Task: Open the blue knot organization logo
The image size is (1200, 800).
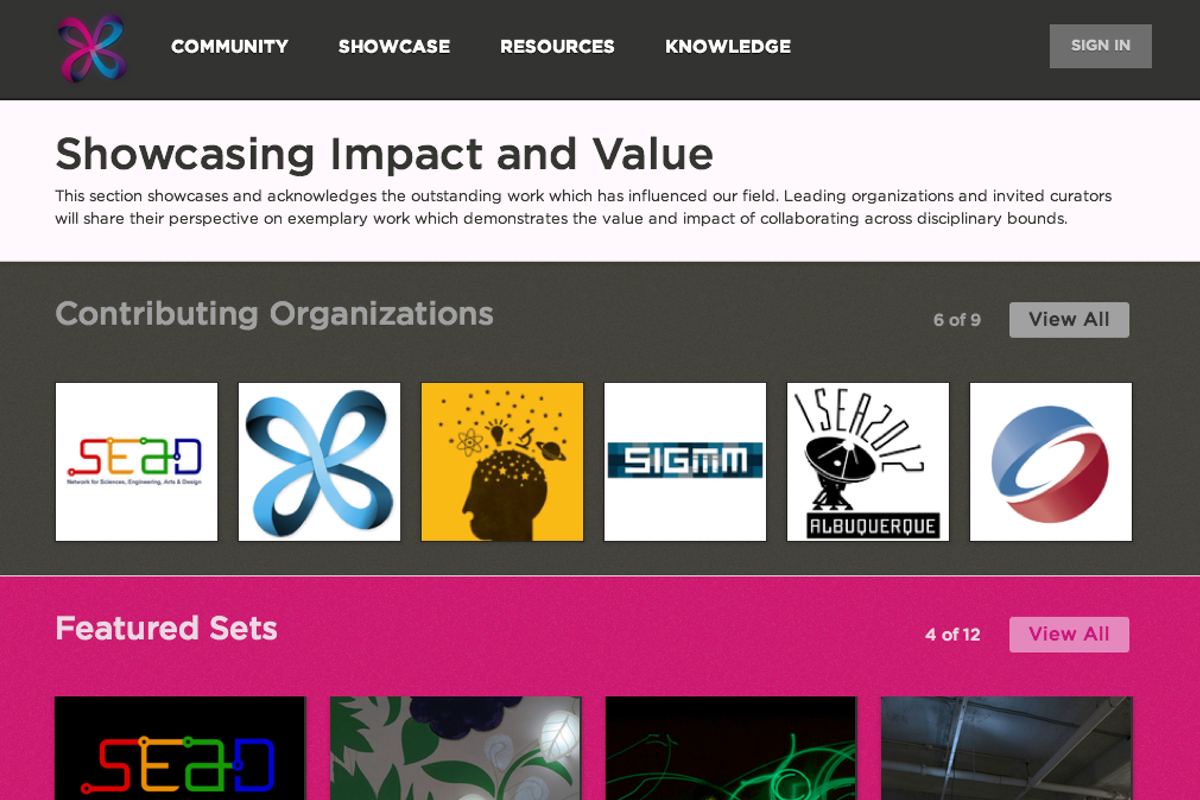Action: 320,462
